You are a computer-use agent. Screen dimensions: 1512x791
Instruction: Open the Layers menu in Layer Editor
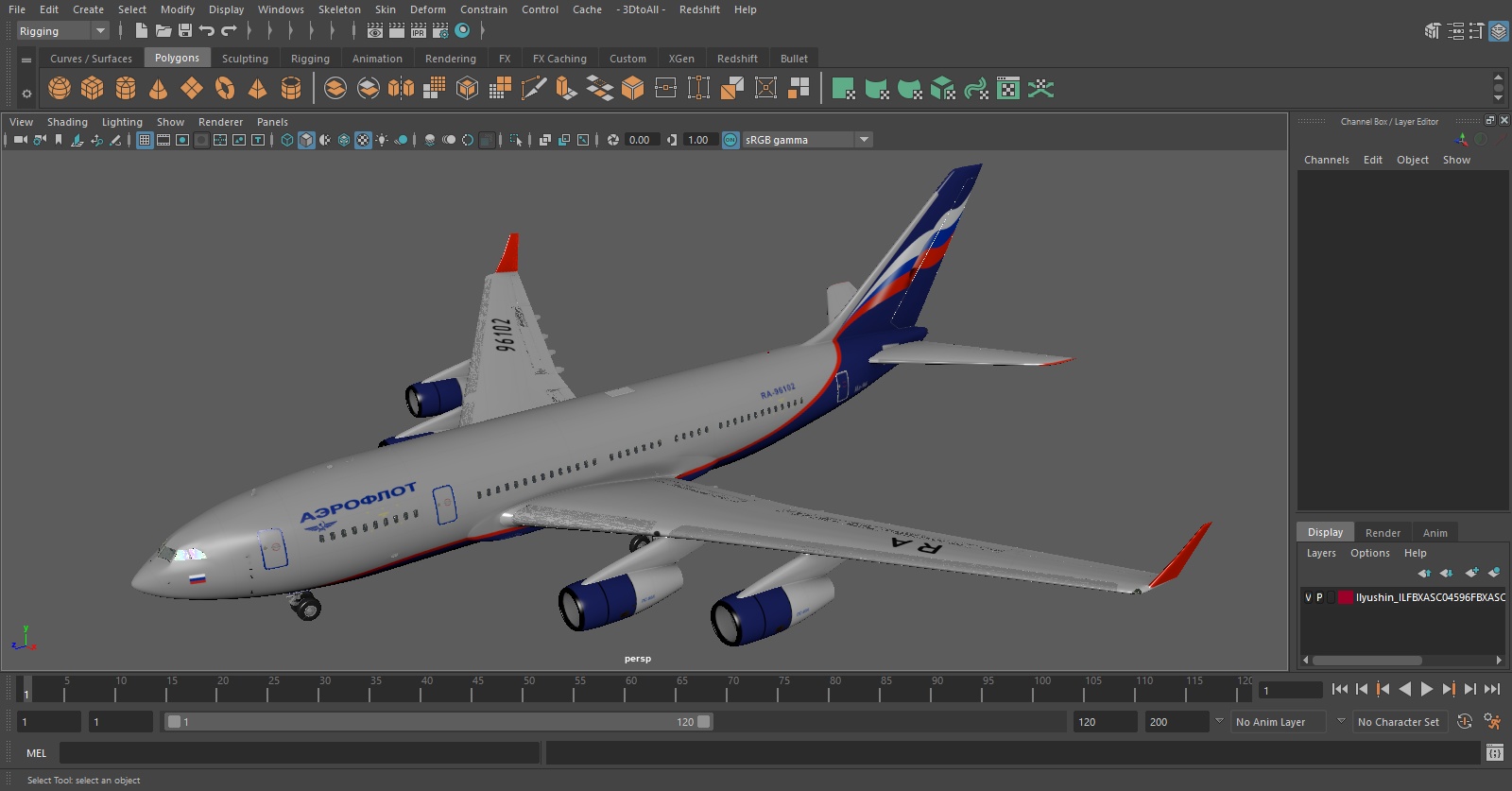1321,553
